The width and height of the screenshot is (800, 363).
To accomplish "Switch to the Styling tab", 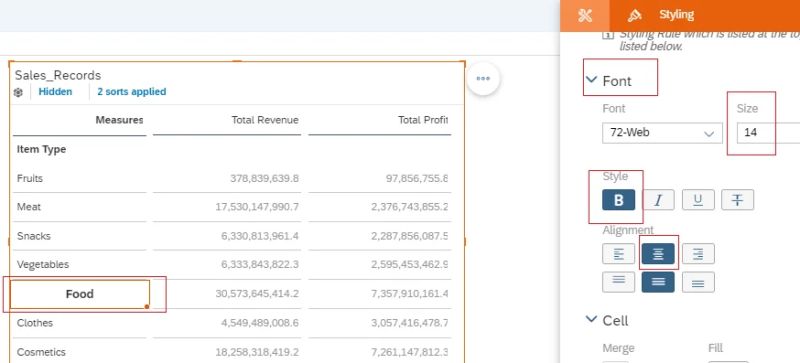I will pos(661,15).
